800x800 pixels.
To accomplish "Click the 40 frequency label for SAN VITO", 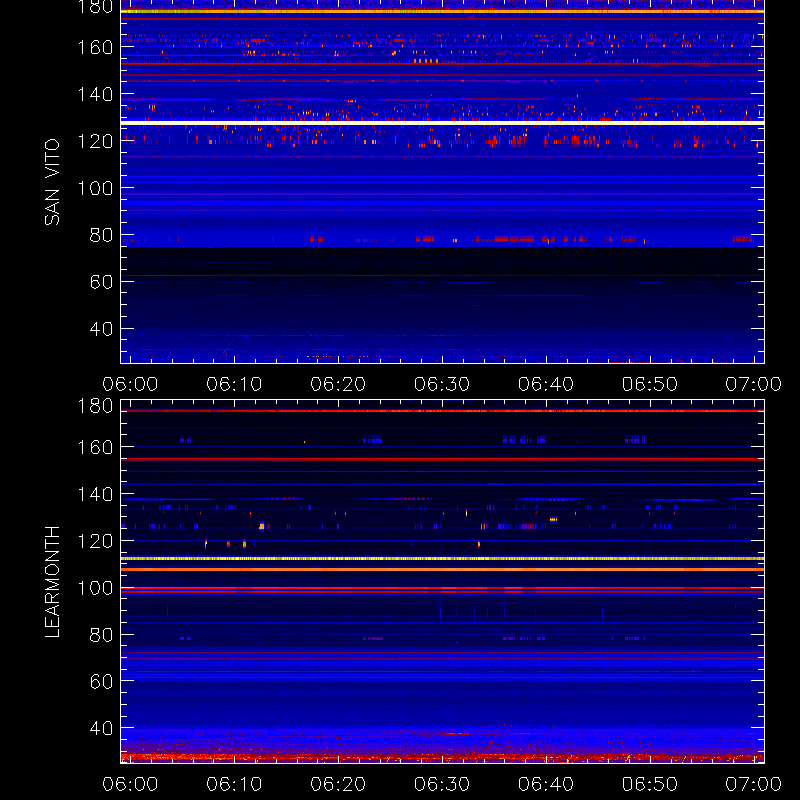I will (x=101, y=329).
